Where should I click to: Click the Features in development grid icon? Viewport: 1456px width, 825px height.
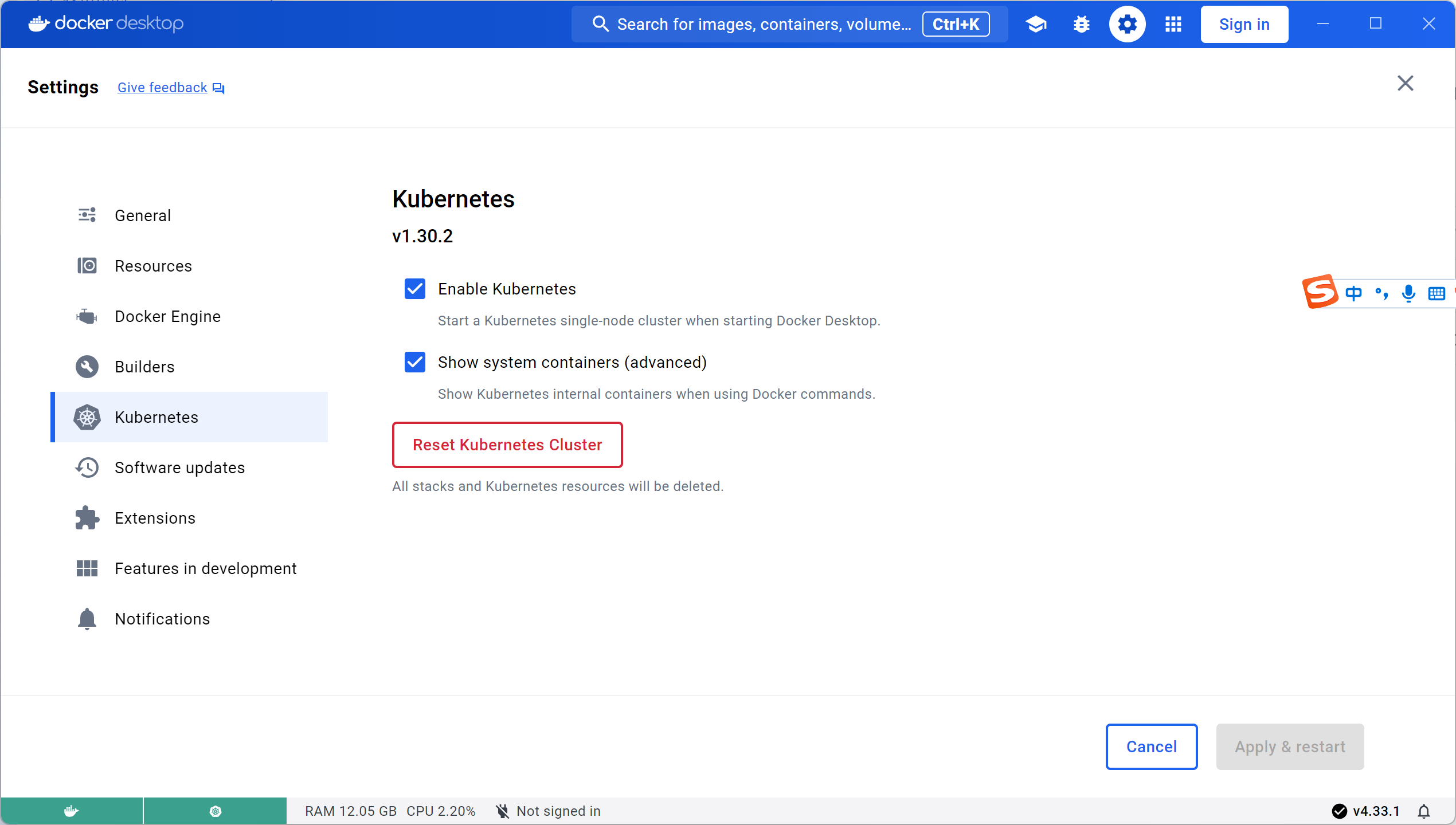pyautogui.click(x=87, y=568)
